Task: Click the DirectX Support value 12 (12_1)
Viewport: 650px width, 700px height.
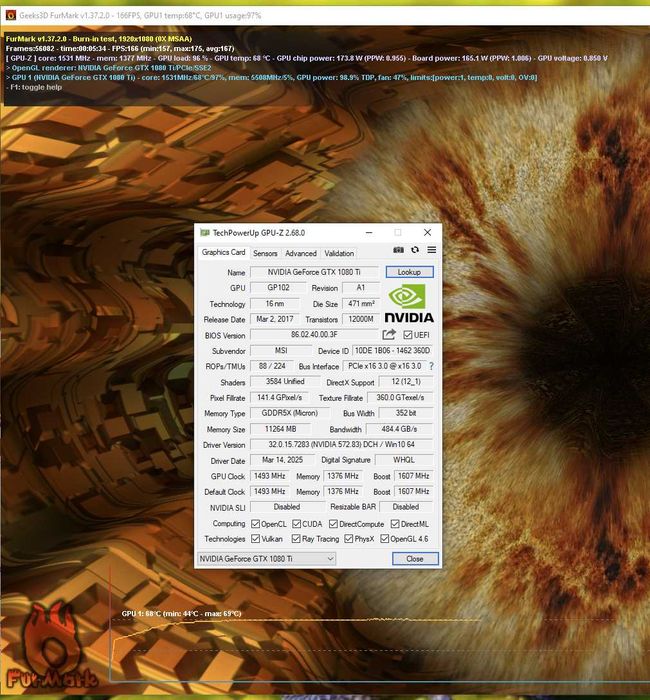Action: coord(406,382)
